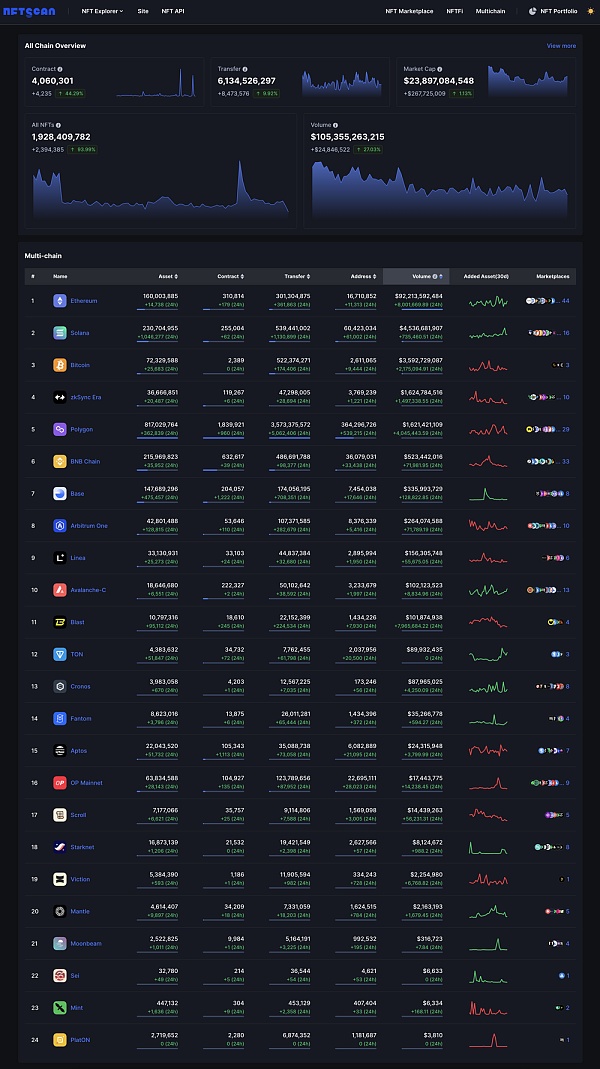Click the Polygon chain icon
Viewport: 600px width, 1069px height.
[x=60, y=430]
